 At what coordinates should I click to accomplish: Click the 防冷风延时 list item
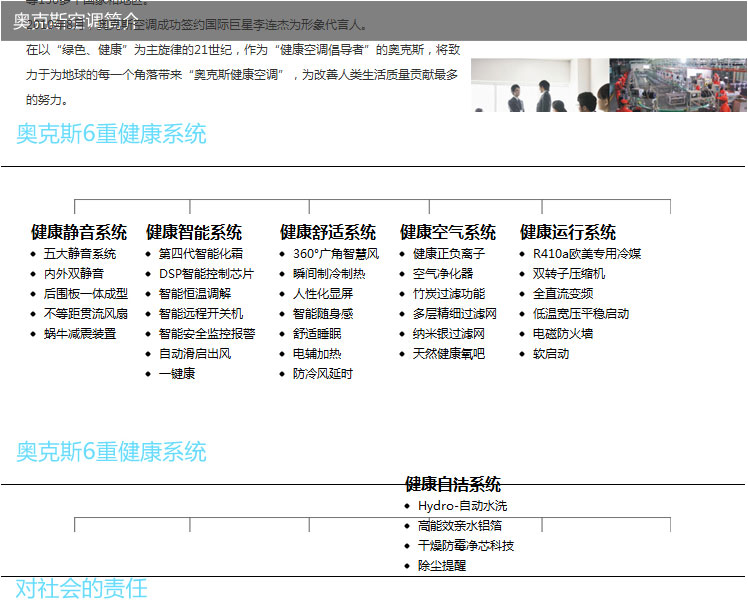coord(323,374)
